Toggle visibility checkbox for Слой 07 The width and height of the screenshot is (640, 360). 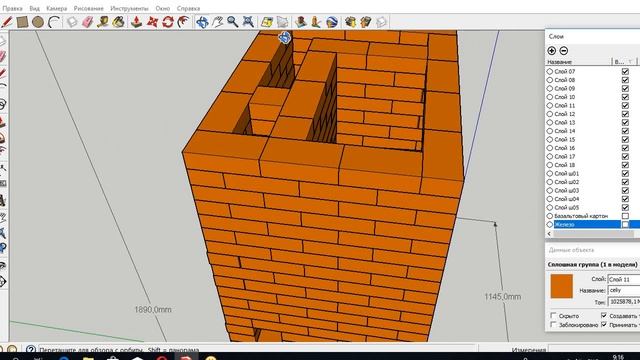tap(625, 71)
